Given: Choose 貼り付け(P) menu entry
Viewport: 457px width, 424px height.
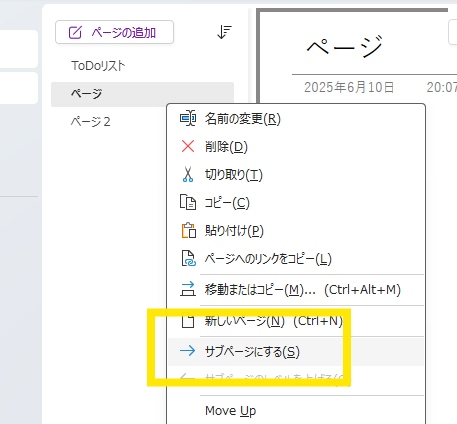Looking at the screenshot, I should [296, 231].
